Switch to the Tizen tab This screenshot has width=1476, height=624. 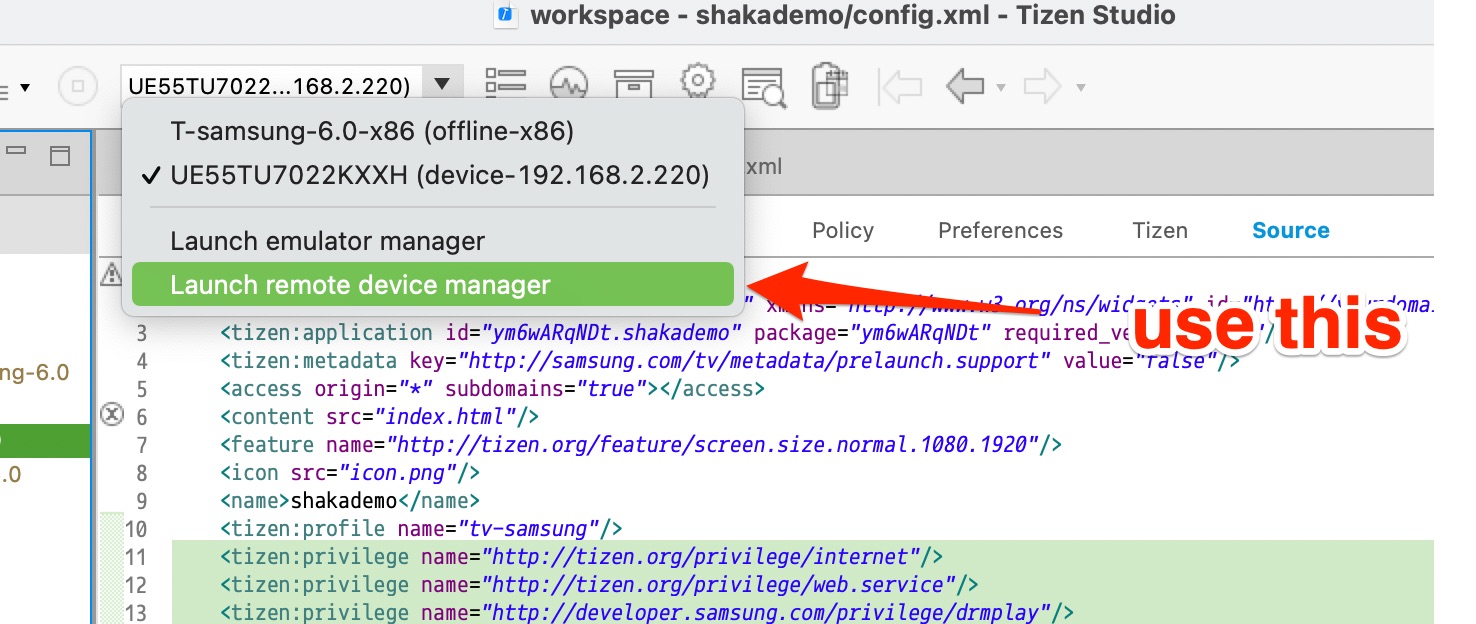click(1160, 230)
